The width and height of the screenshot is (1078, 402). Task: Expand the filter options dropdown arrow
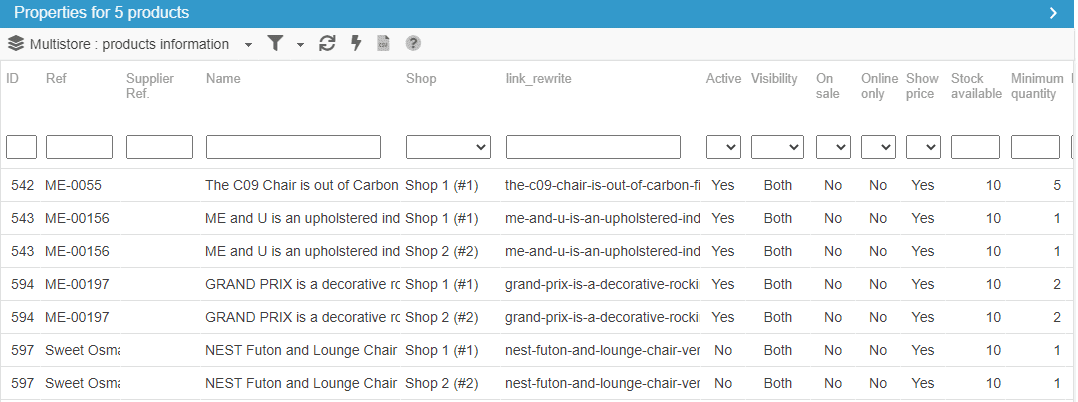300,45
